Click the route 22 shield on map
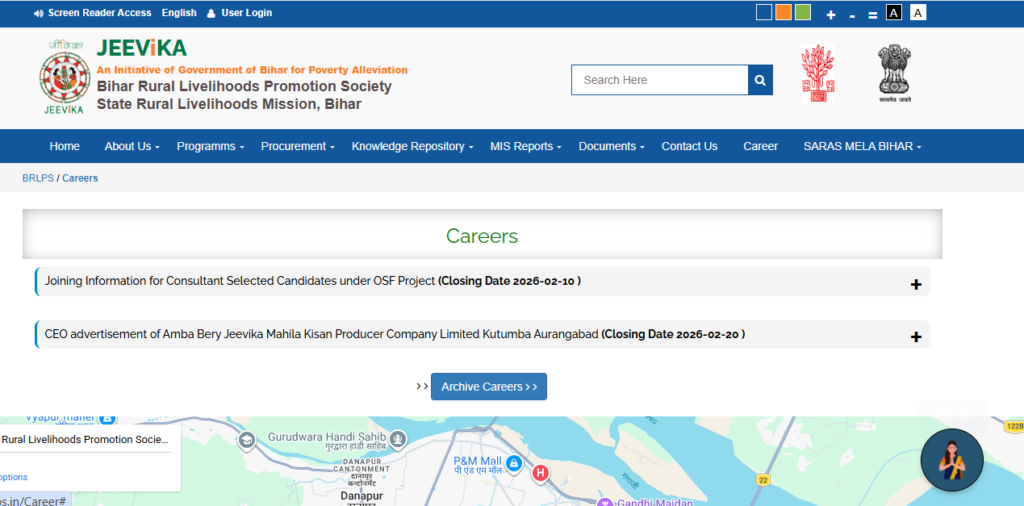 tap(762, 480)
